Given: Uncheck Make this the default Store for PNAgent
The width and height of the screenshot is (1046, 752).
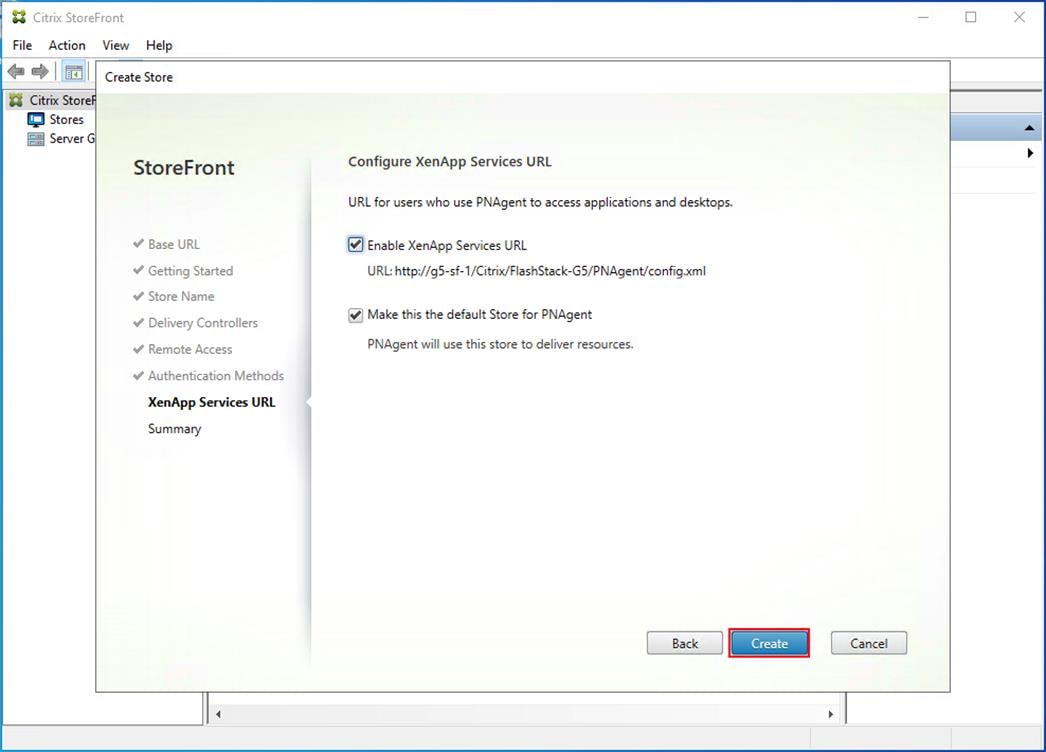Looking at the screenshot, I should coord(356,315).
